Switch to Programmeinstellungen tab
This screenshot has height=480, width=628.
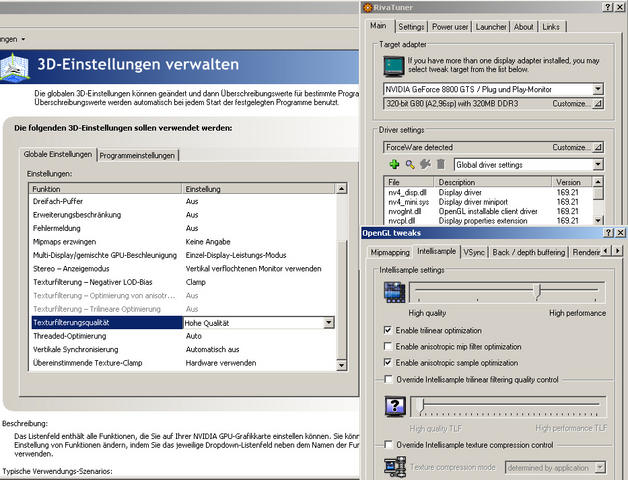click(x=137, y=155)
